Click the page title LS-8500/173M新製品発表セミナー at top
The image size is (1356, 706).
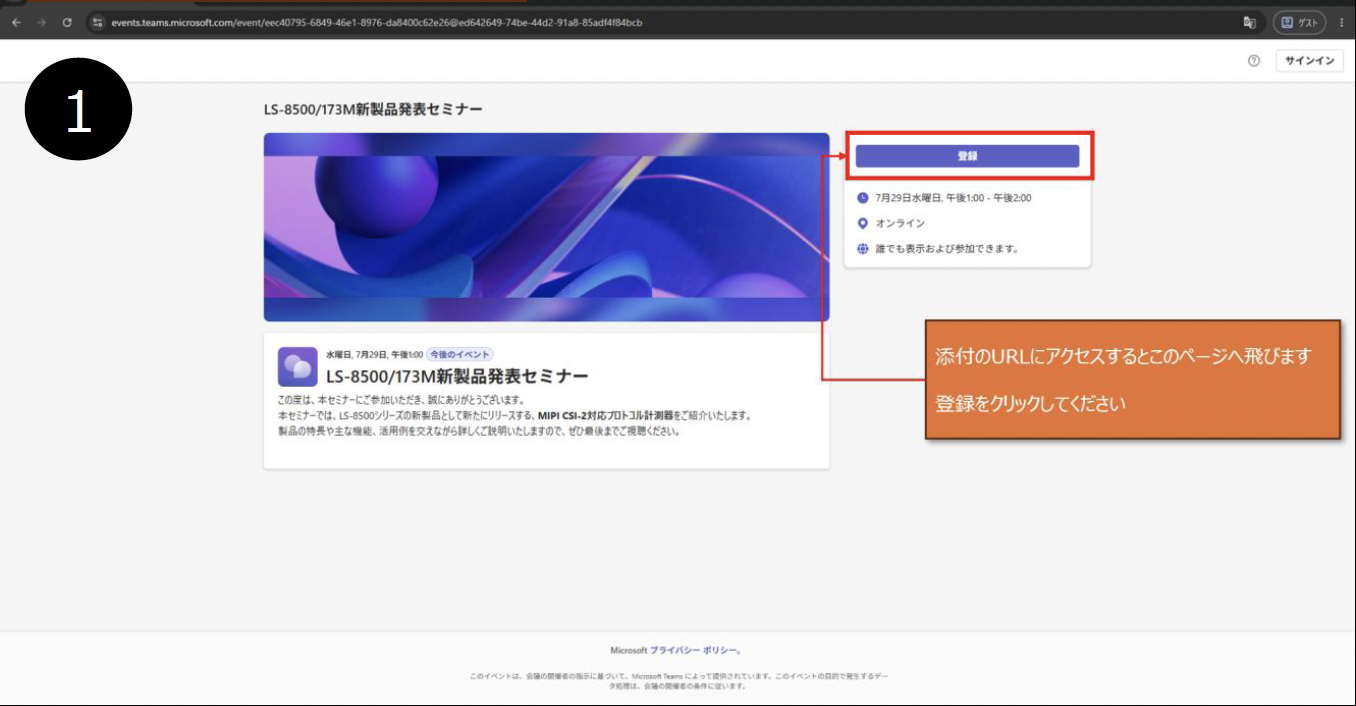point(373,108)
